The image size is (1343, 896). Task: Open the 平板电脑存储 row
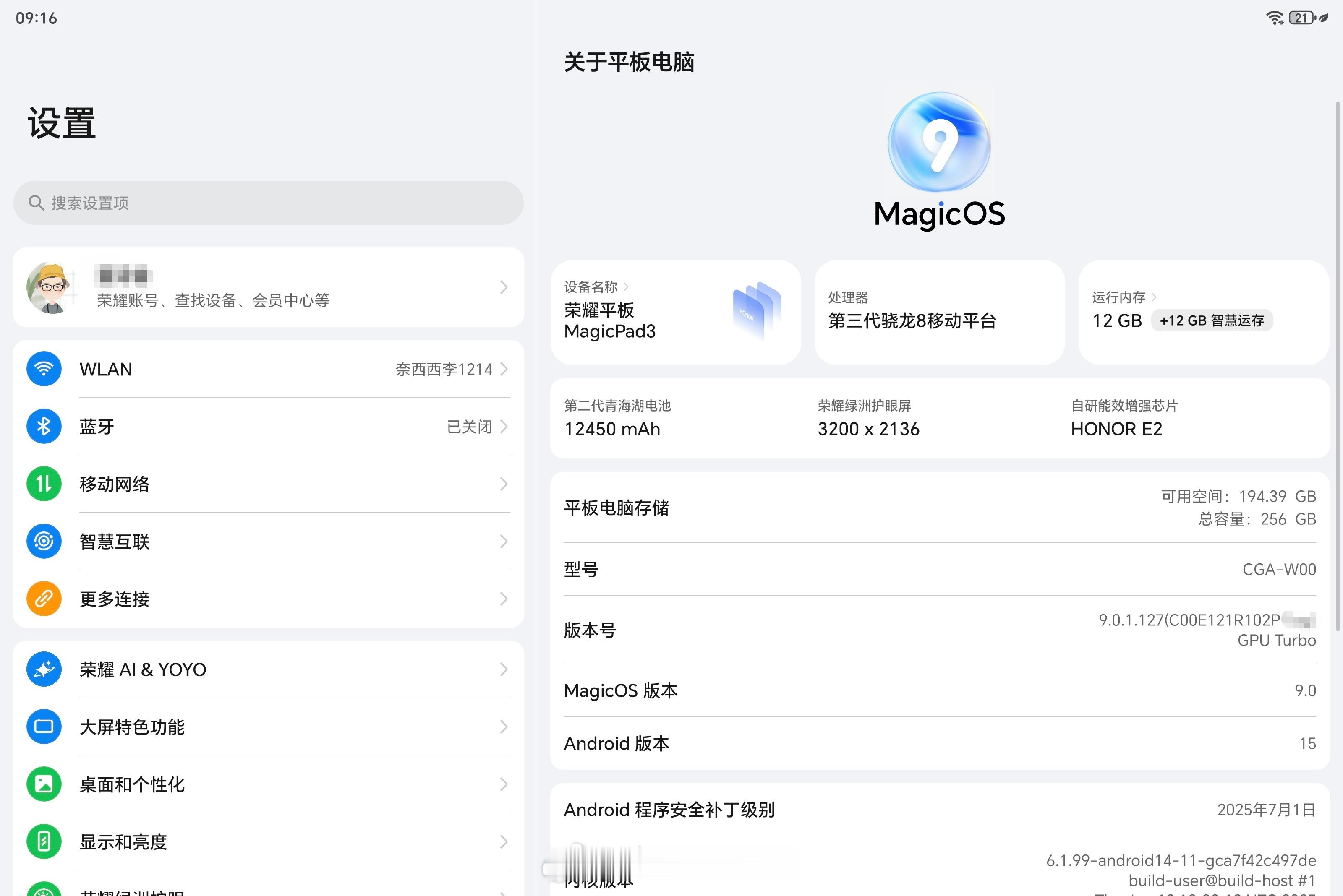(x=939, y=508)
